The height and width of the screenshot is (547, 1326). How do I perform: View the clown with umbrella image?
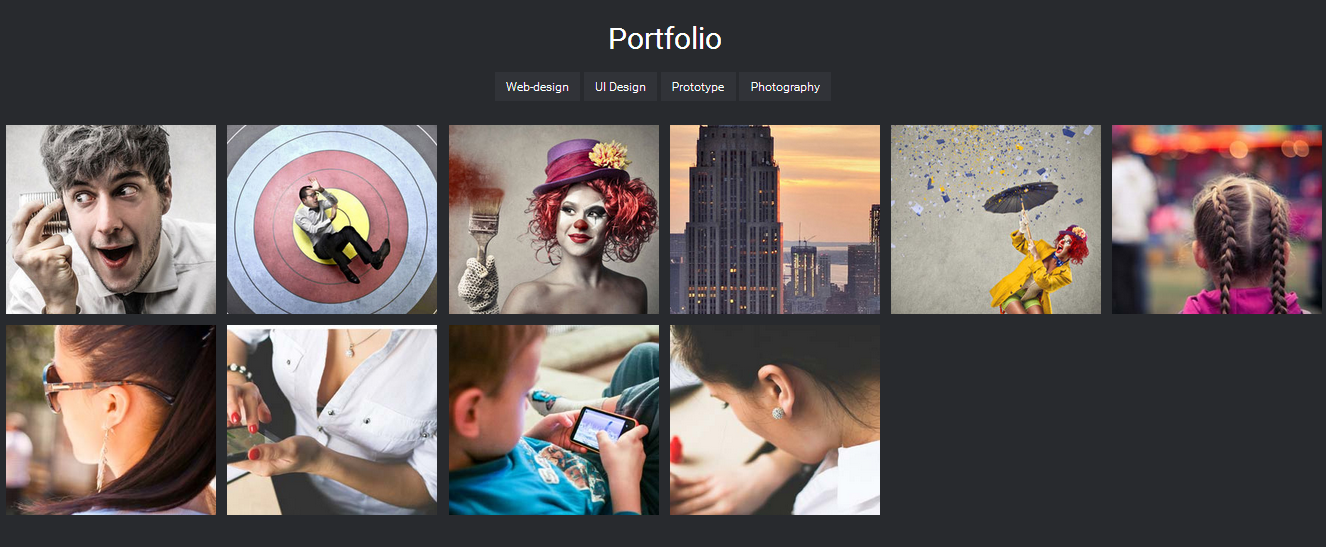pos(996,219)
